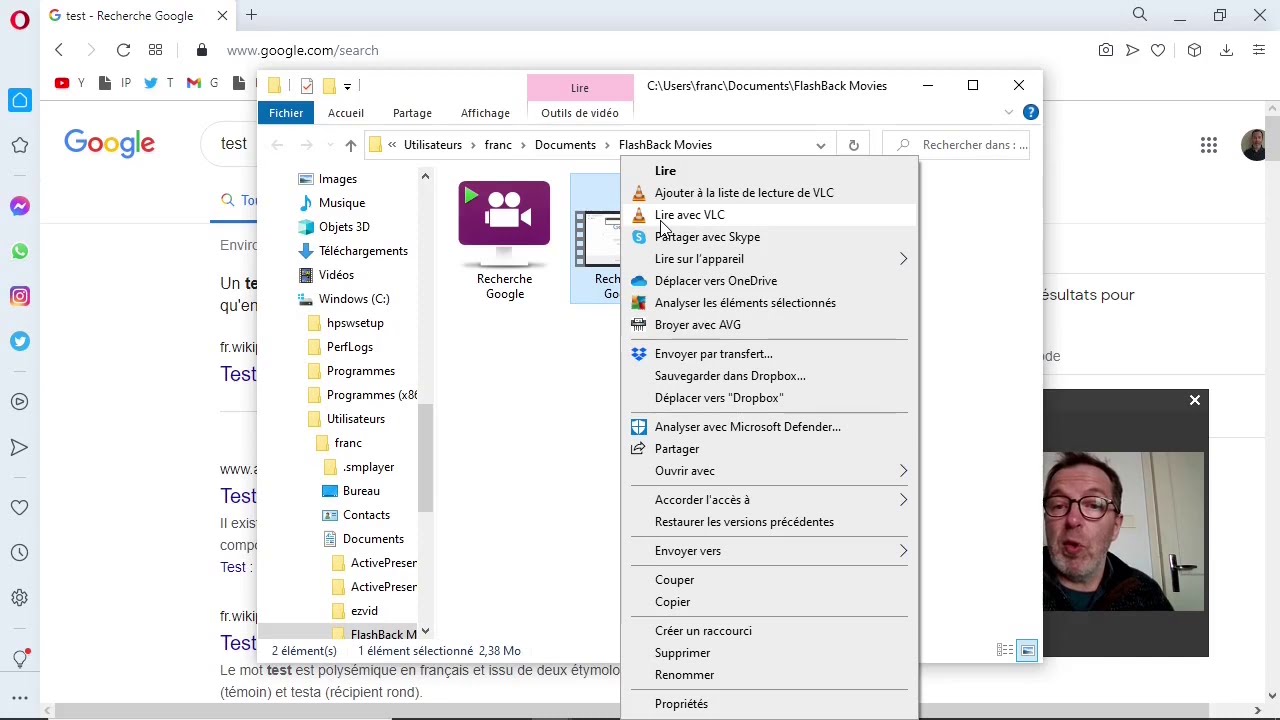Choose Copier in context menu
This screenshot has height=720, width=1280.
coord(768,602)
